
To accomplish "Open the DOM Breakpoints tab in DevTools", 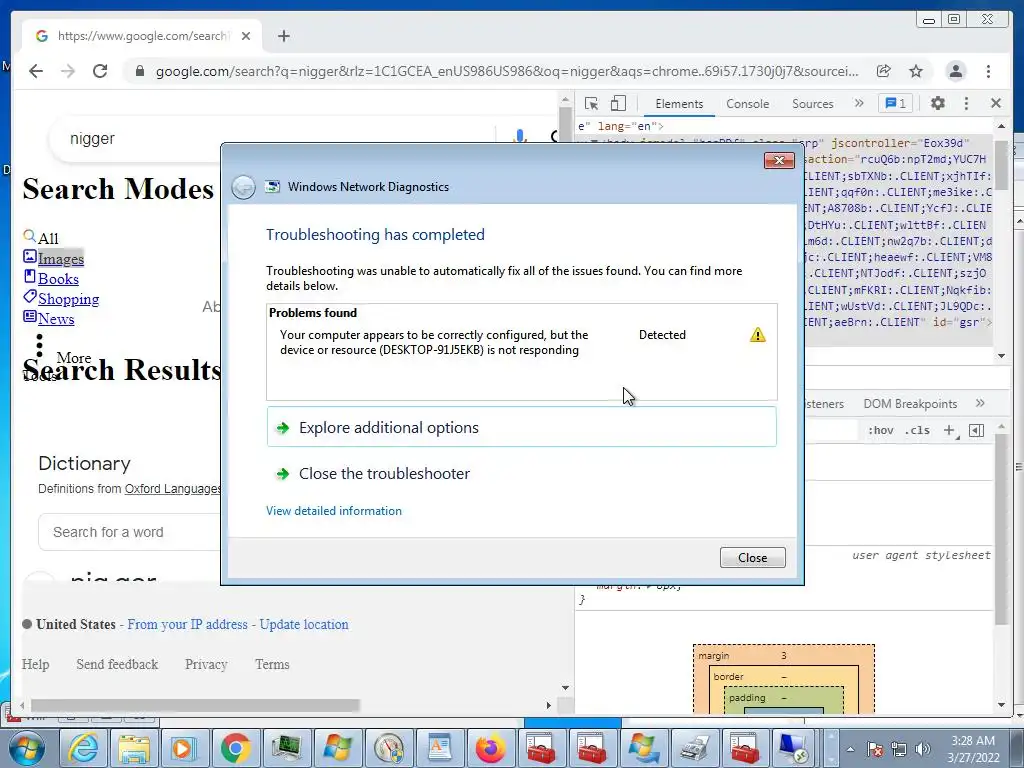I will pos(910,404).
